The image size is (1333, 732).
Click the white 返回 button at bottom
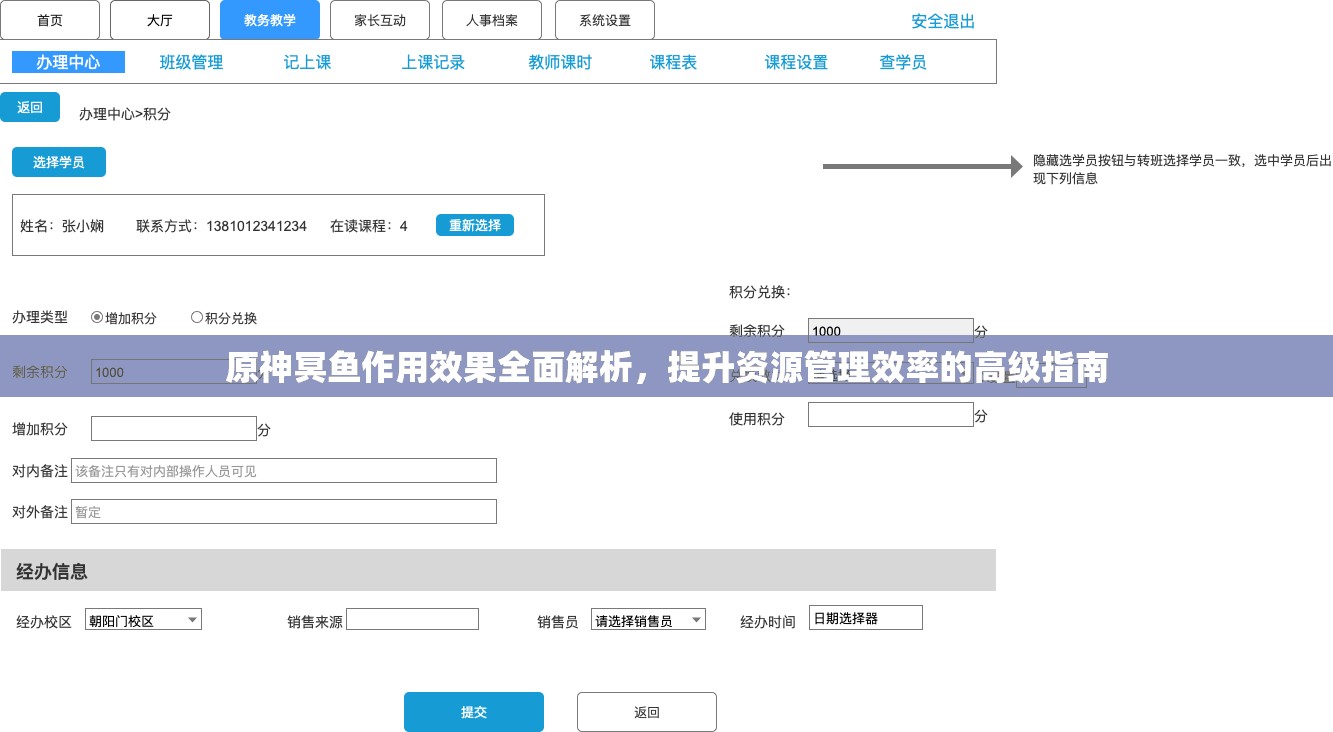pyautogui.click(x=647, y=712)
